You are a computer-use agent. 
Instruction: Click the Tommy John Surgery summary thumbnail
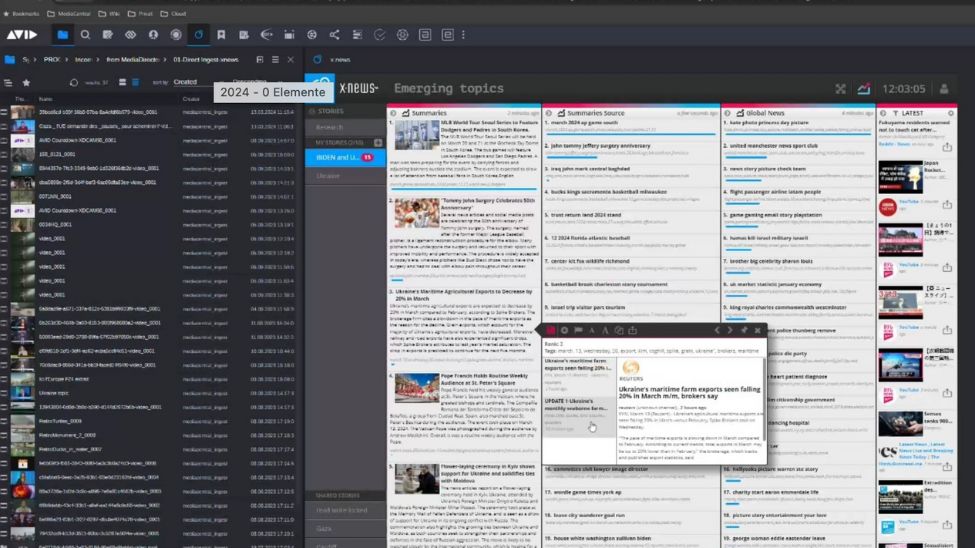tap(417, 213)
